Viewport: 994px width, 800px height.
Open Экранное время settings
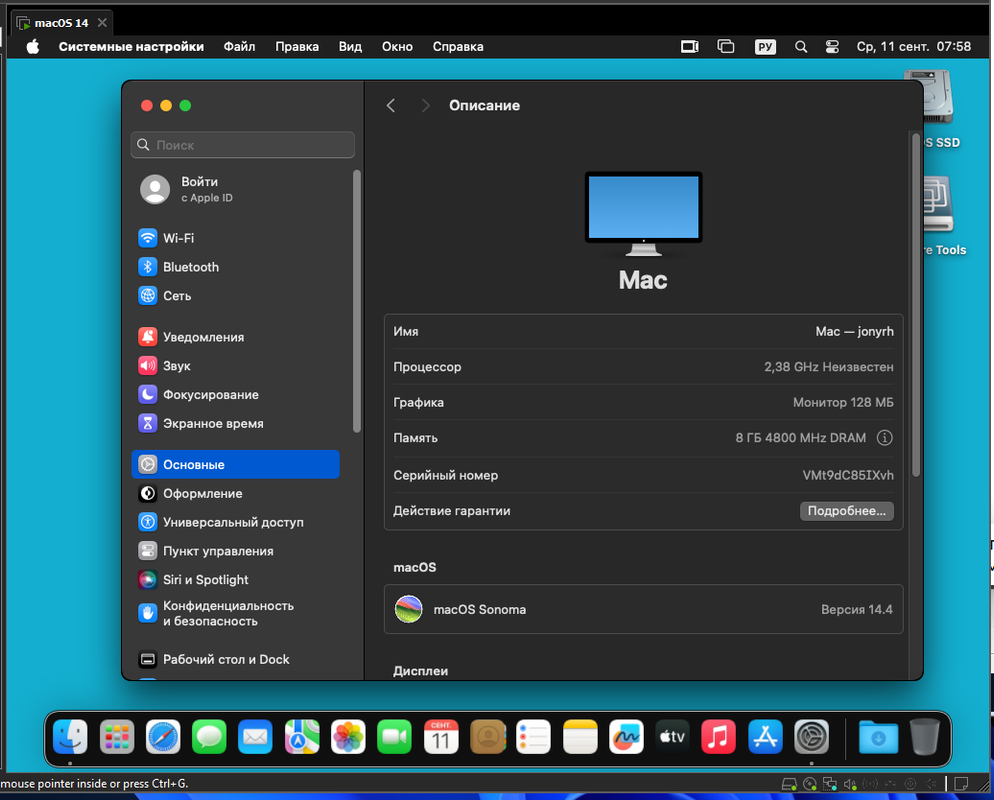[x=235, y=423]
